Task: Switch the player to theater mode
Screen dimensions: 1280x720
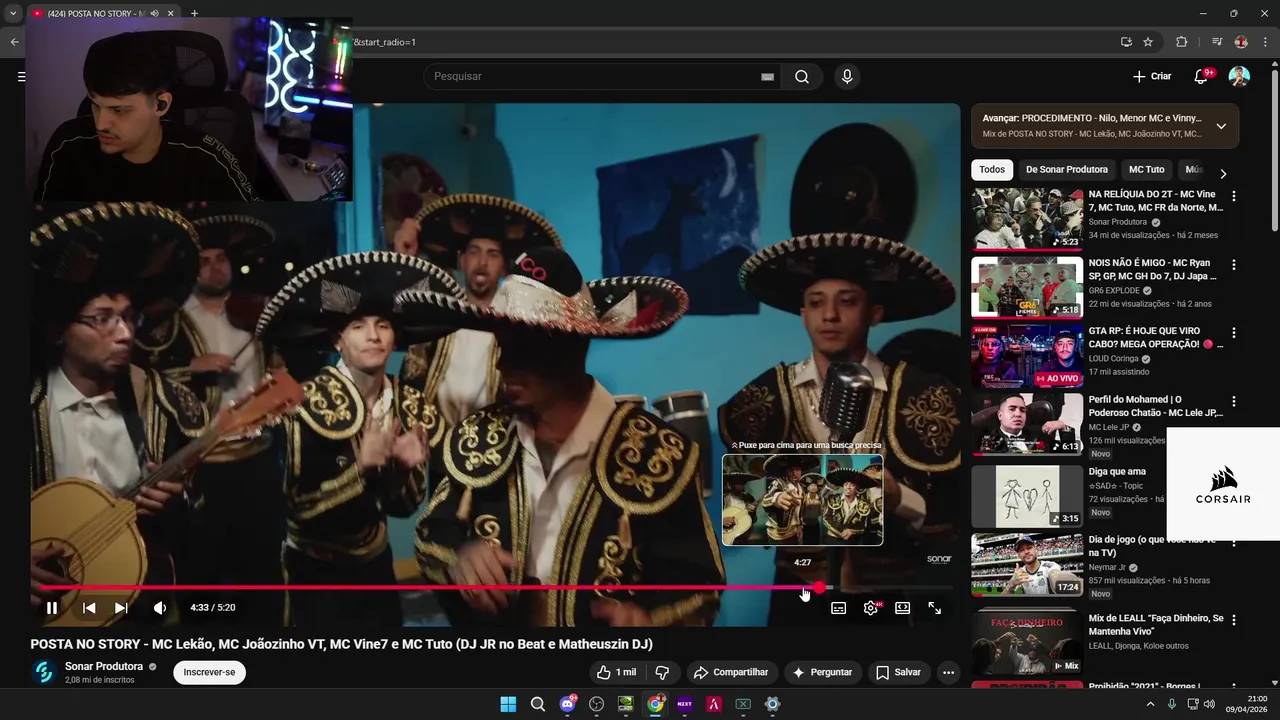Action: [x=903, y=608]
